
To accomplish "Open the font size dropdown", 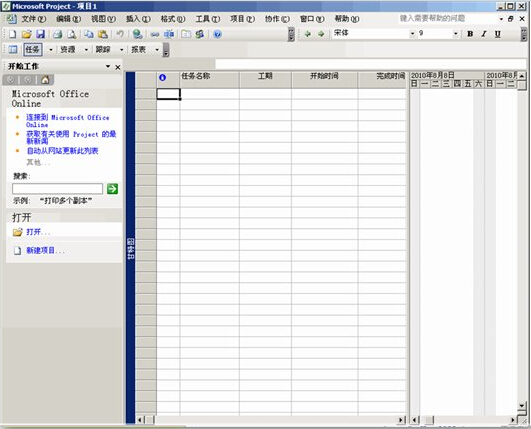I will (455, 33).
